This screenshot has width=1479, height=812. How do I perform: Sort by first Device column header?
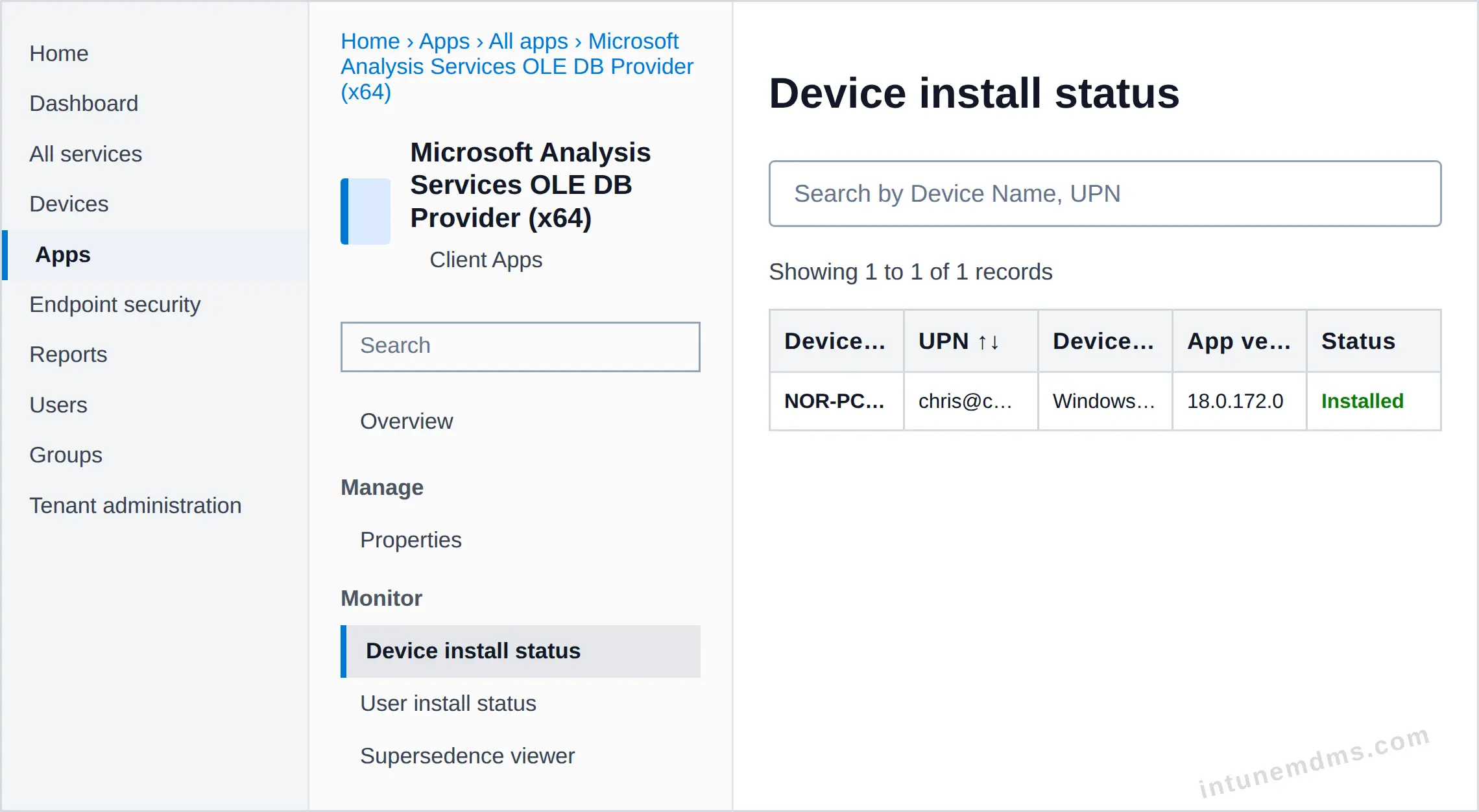(837, 341)
